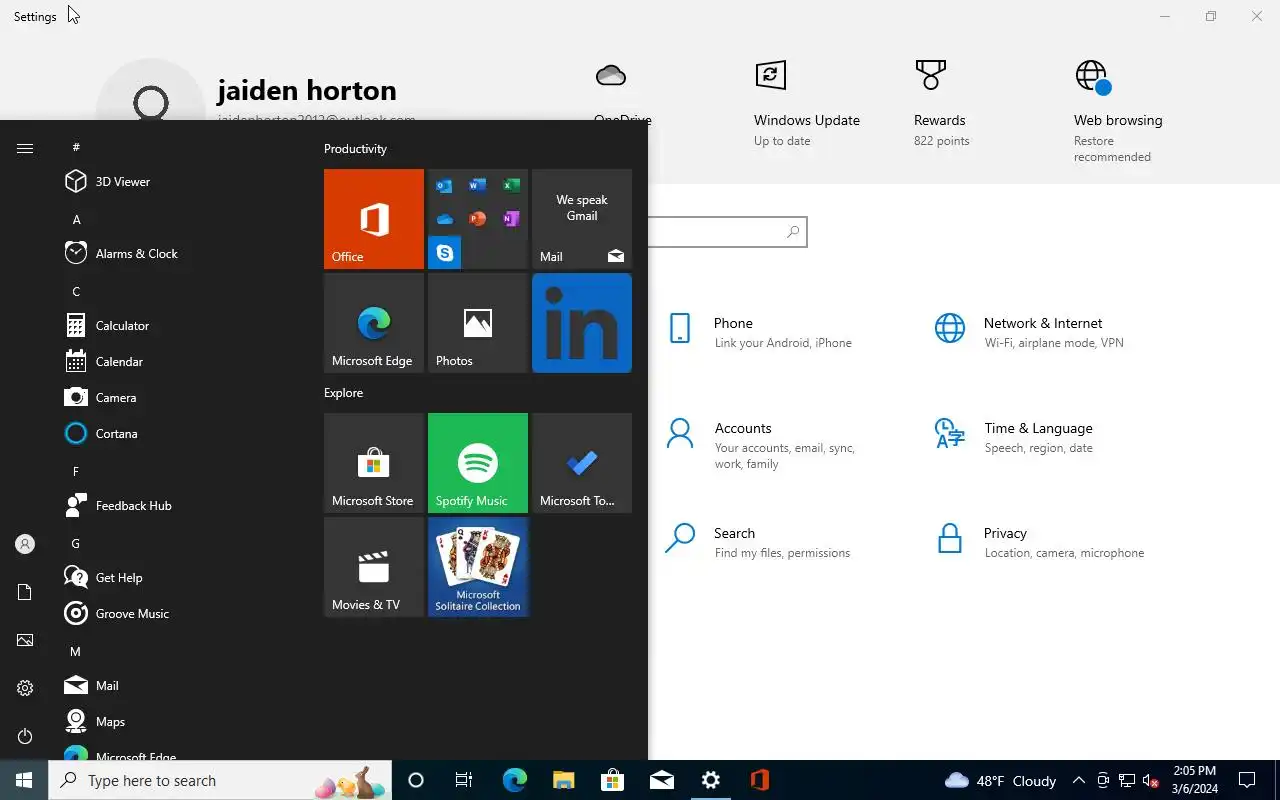Image resolution: width=1280 pixels, height=800 pixels.
Task: Click the Office tile
Action: pyautogui.click(x=374, y=219)
